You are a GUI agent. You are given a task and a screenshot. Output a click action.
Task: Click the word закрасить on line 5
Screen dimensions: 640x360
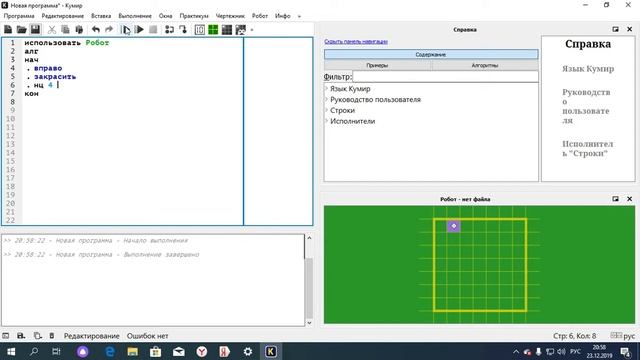[x=55, y=77]
